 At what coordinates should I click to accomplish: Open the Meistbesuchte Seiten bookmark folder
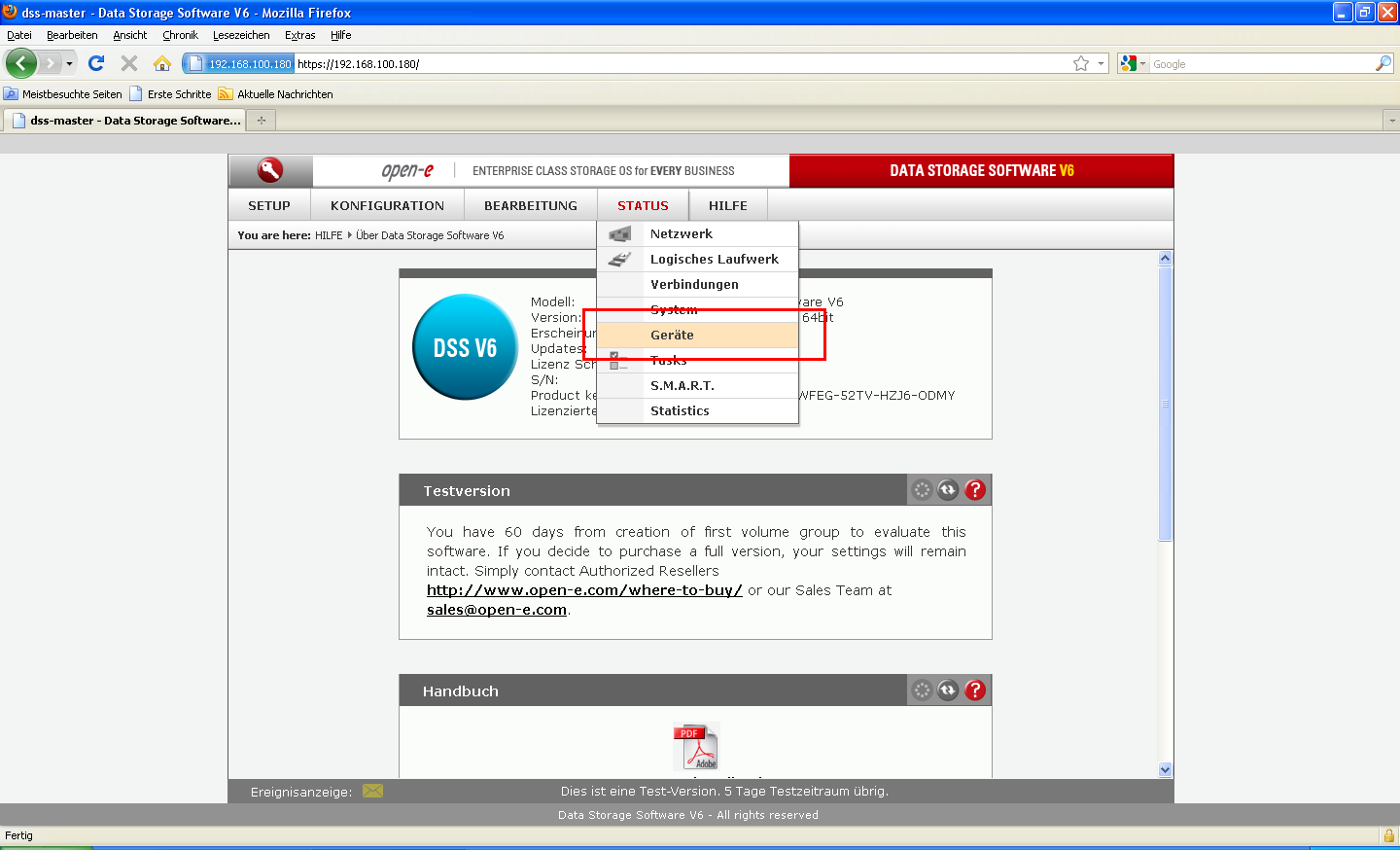point(63,94)
